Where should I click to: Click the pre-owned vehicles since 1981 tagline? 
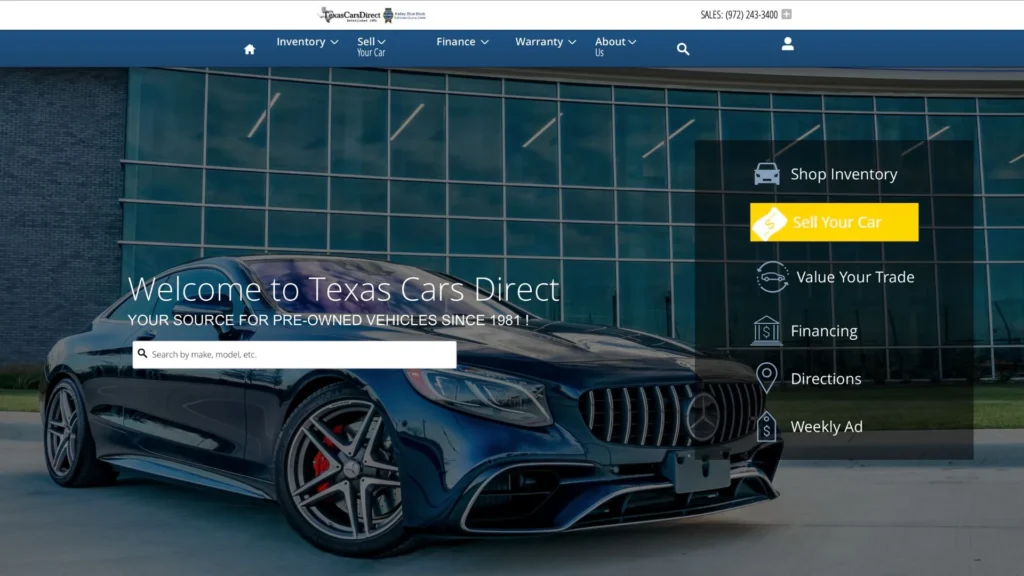point(328,320)
